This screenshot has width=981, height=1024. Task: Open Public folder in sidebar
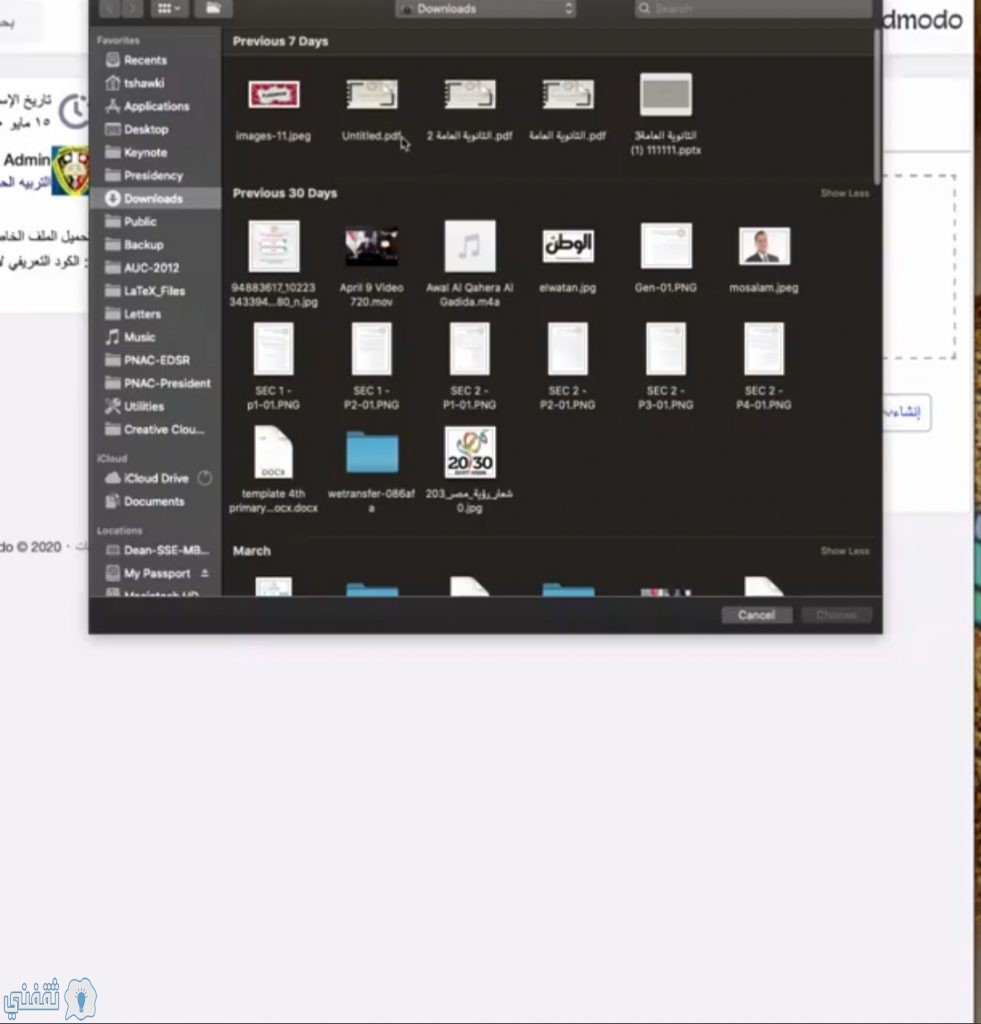tap(140, 221)
